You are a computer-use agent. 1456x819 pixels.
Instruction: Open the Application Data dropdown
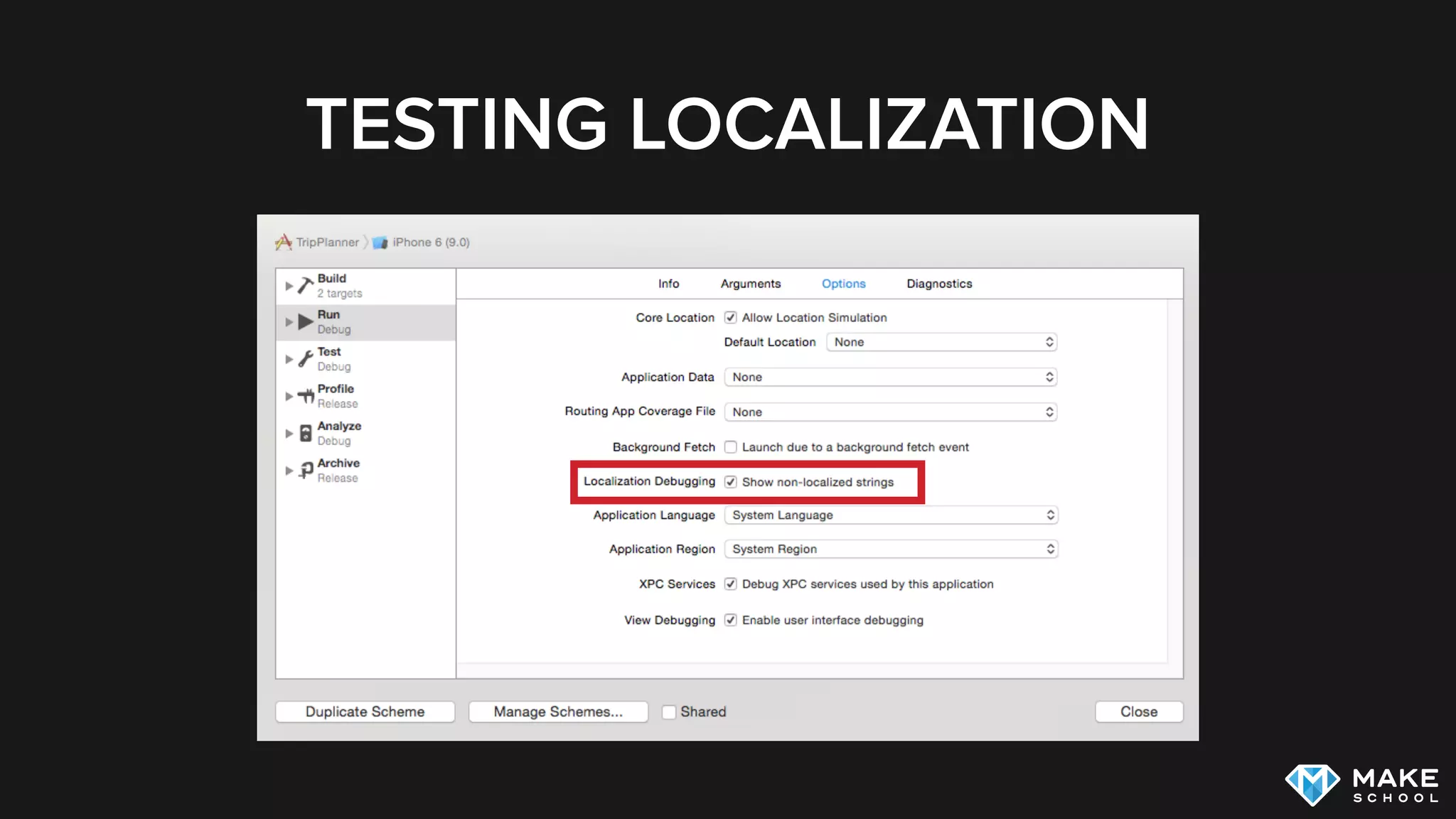pos(891,377)
